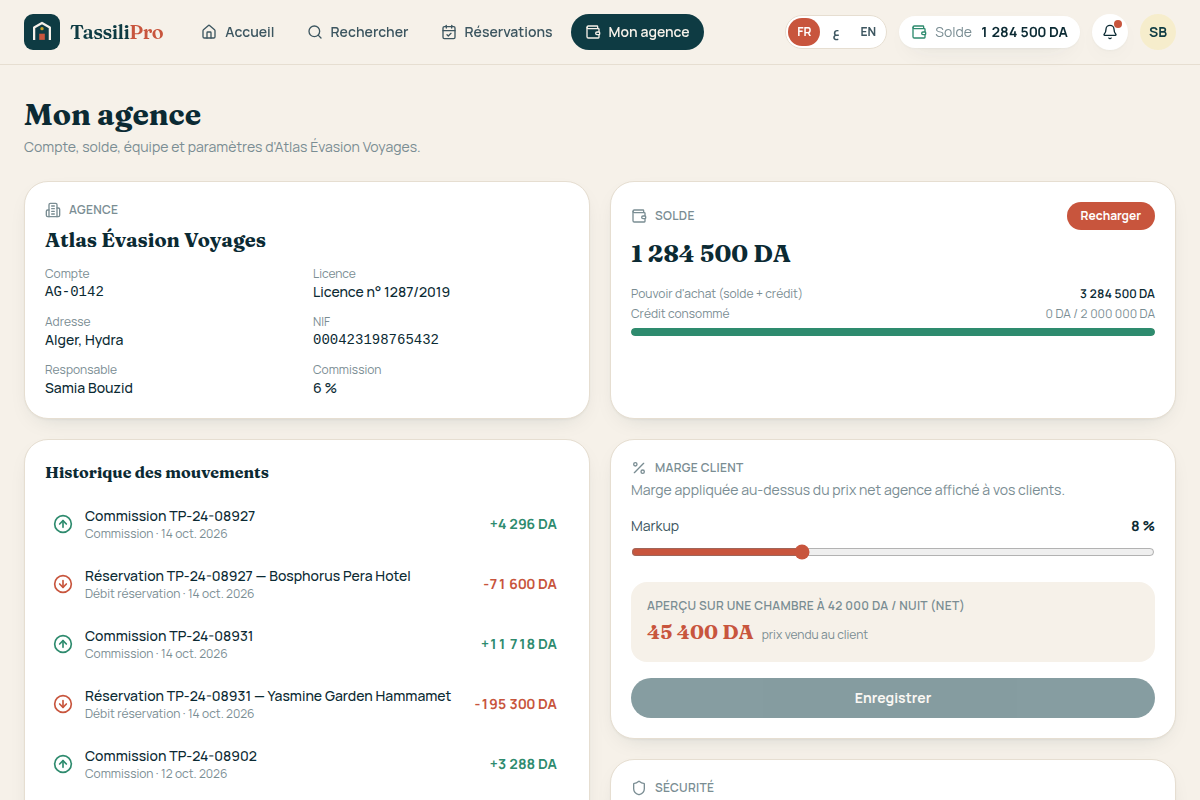Click Réservation TP-24-08931 — Yasmine Garden Hammamet
Screen dimensions: 1200x800
[x=268, y=696]
